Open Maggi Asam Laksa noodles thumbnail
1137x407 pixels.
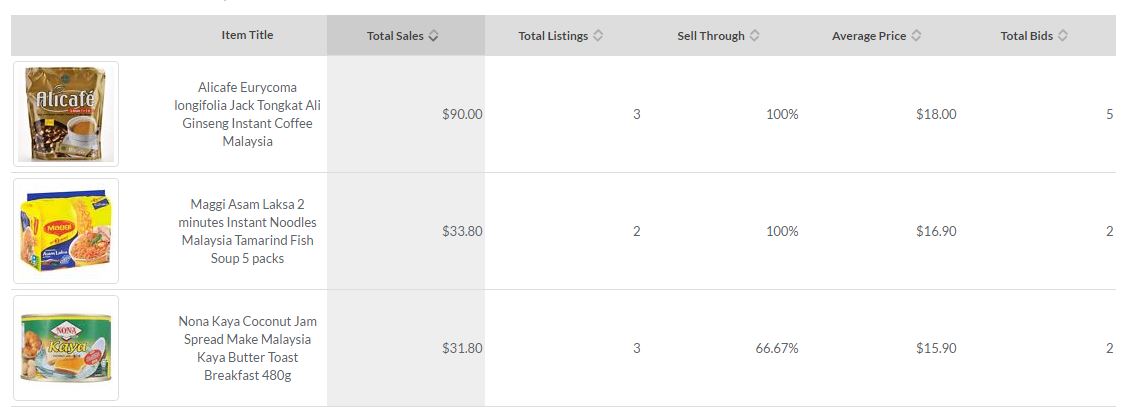tap(66, 231)
